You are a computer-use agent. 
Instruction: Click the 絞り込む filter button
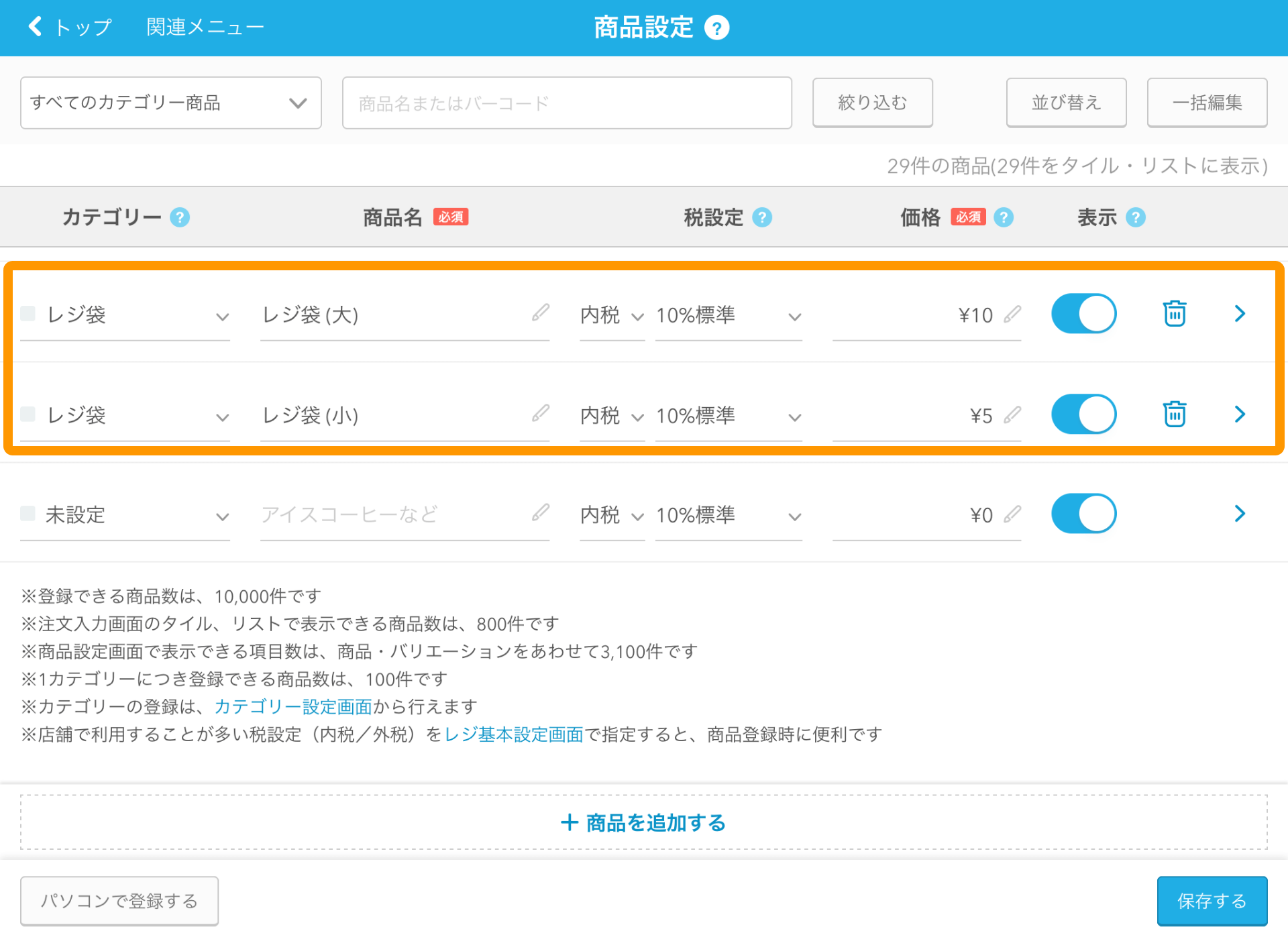tap(873, 103)
